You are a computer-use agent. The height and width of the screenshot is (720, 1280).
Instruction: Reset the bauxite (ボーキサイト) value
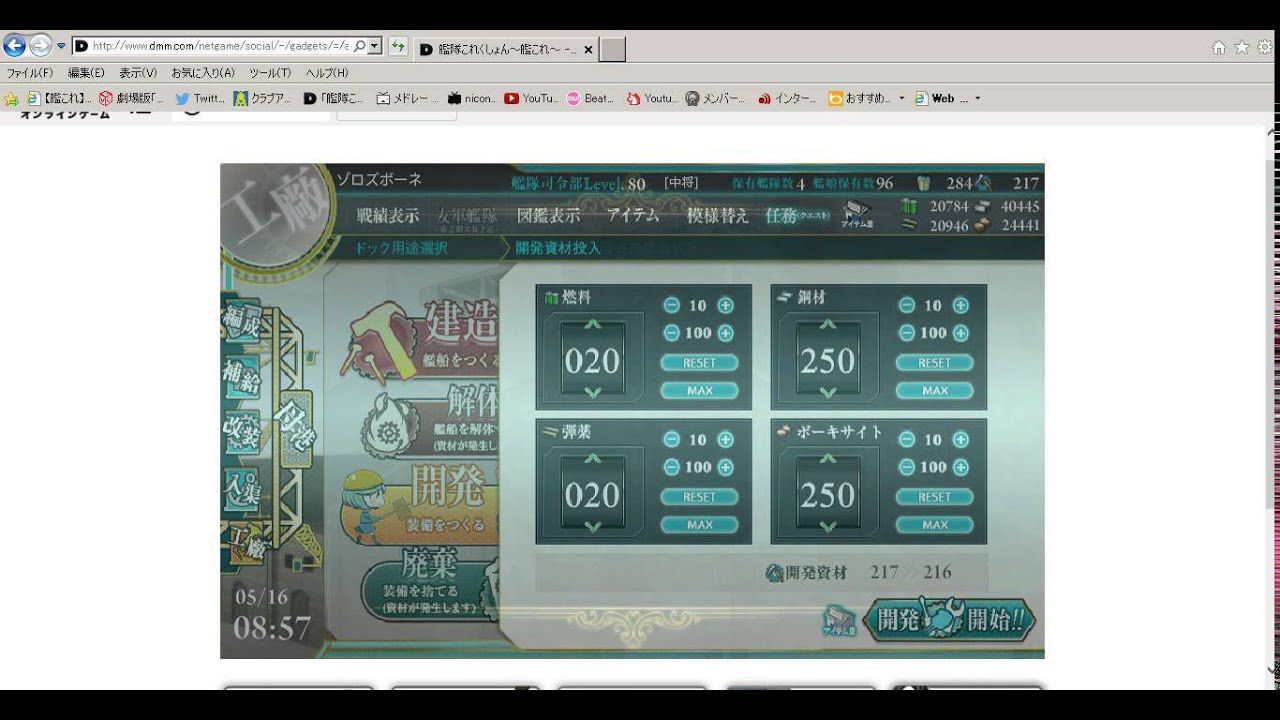click(x=934, y=496)
